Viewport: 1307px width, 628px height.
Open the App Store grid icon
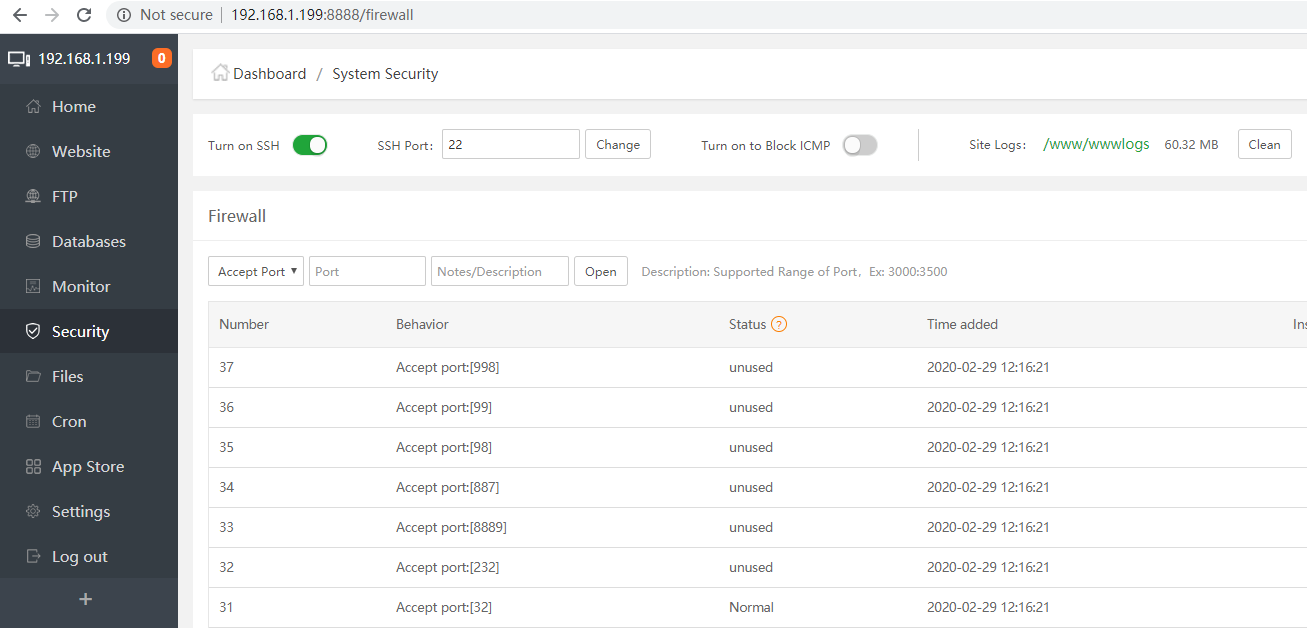[x=33, y=467]
